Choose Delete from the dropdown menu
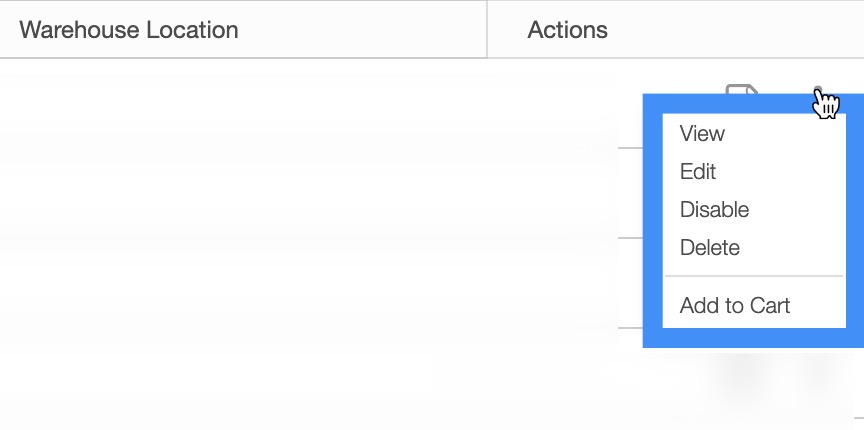 coord(709,247)
